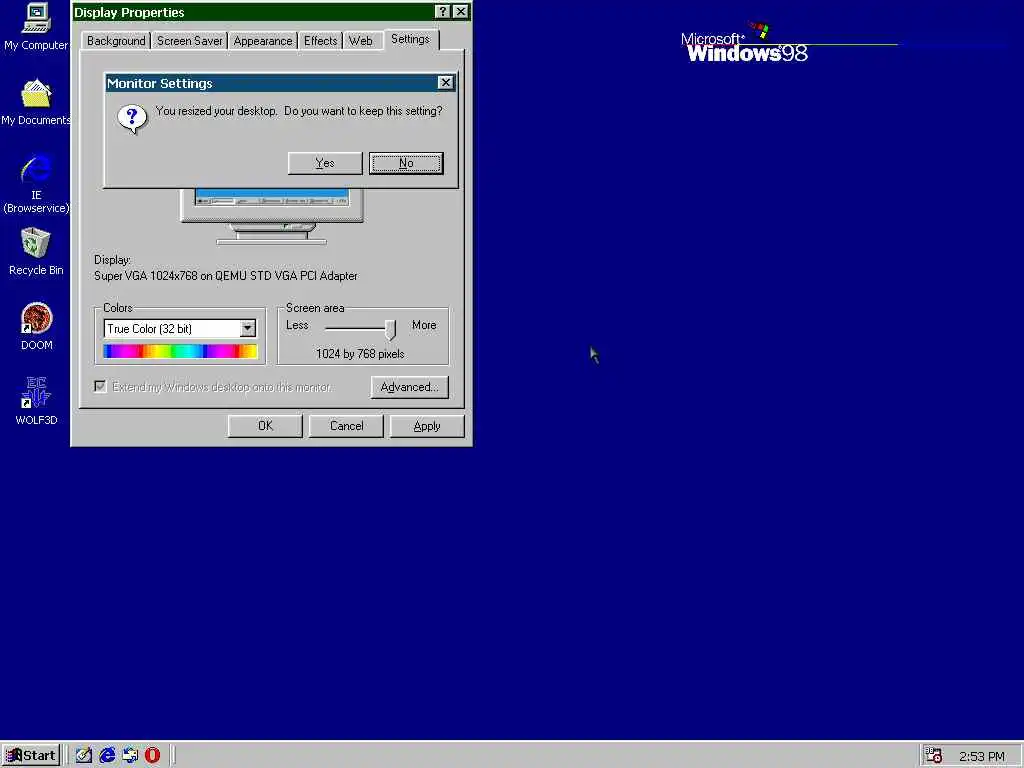Click No in Monitor Settings dialog

(x=406, y=163)
